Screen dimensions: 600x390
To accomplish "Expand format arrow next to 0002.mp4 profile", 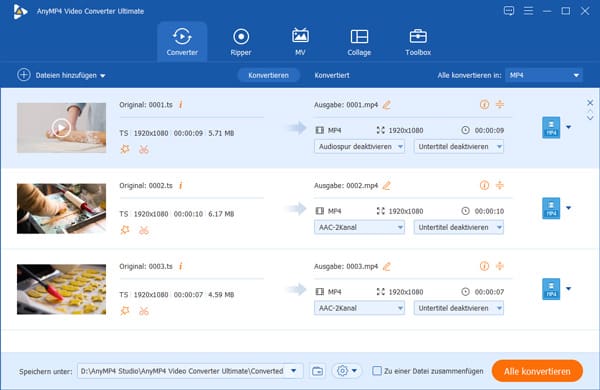I will [x=569, y=208].
